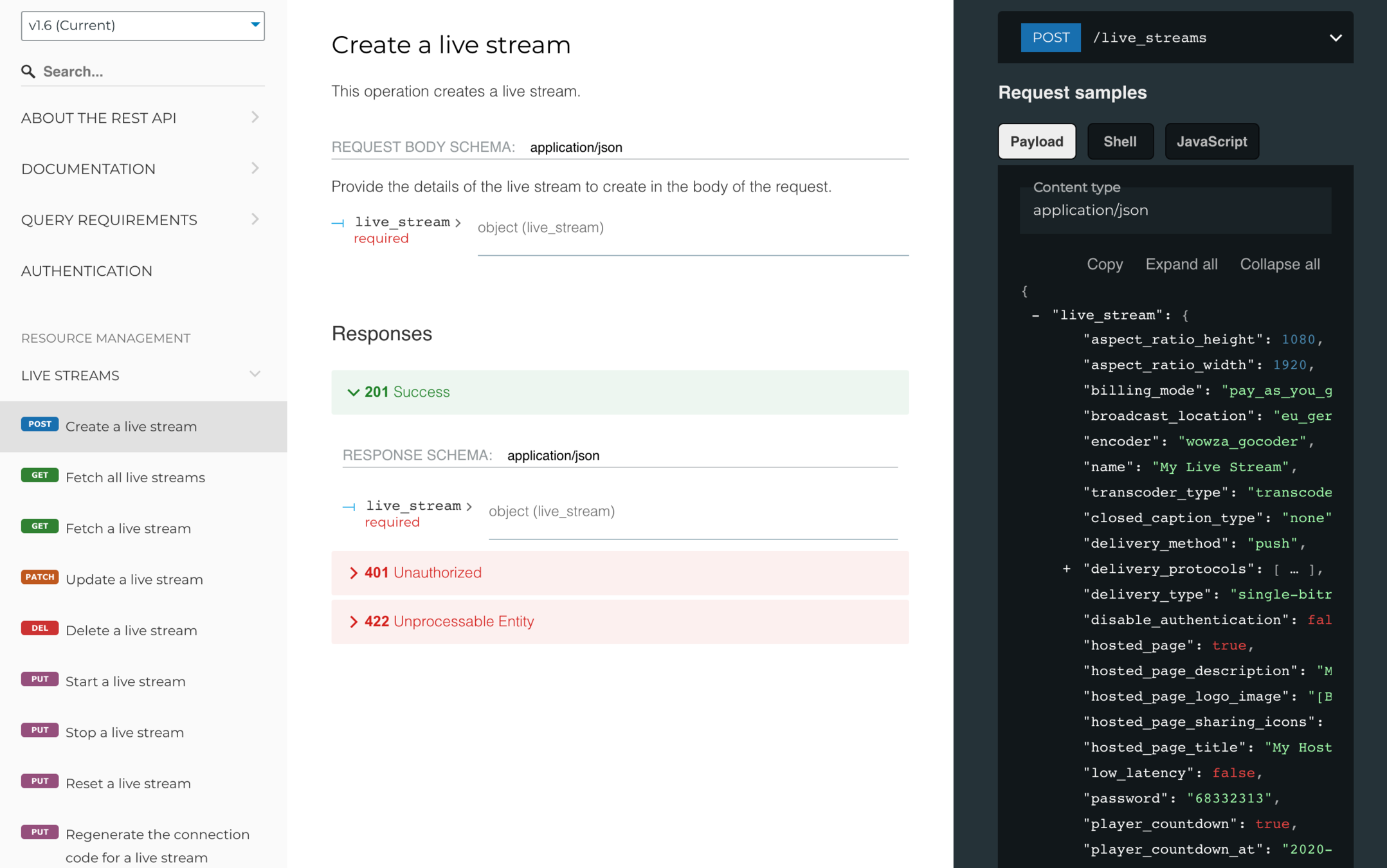Click the search magnifier icon
Viewport: 1387px width, 868px height.
click(28, 71)
